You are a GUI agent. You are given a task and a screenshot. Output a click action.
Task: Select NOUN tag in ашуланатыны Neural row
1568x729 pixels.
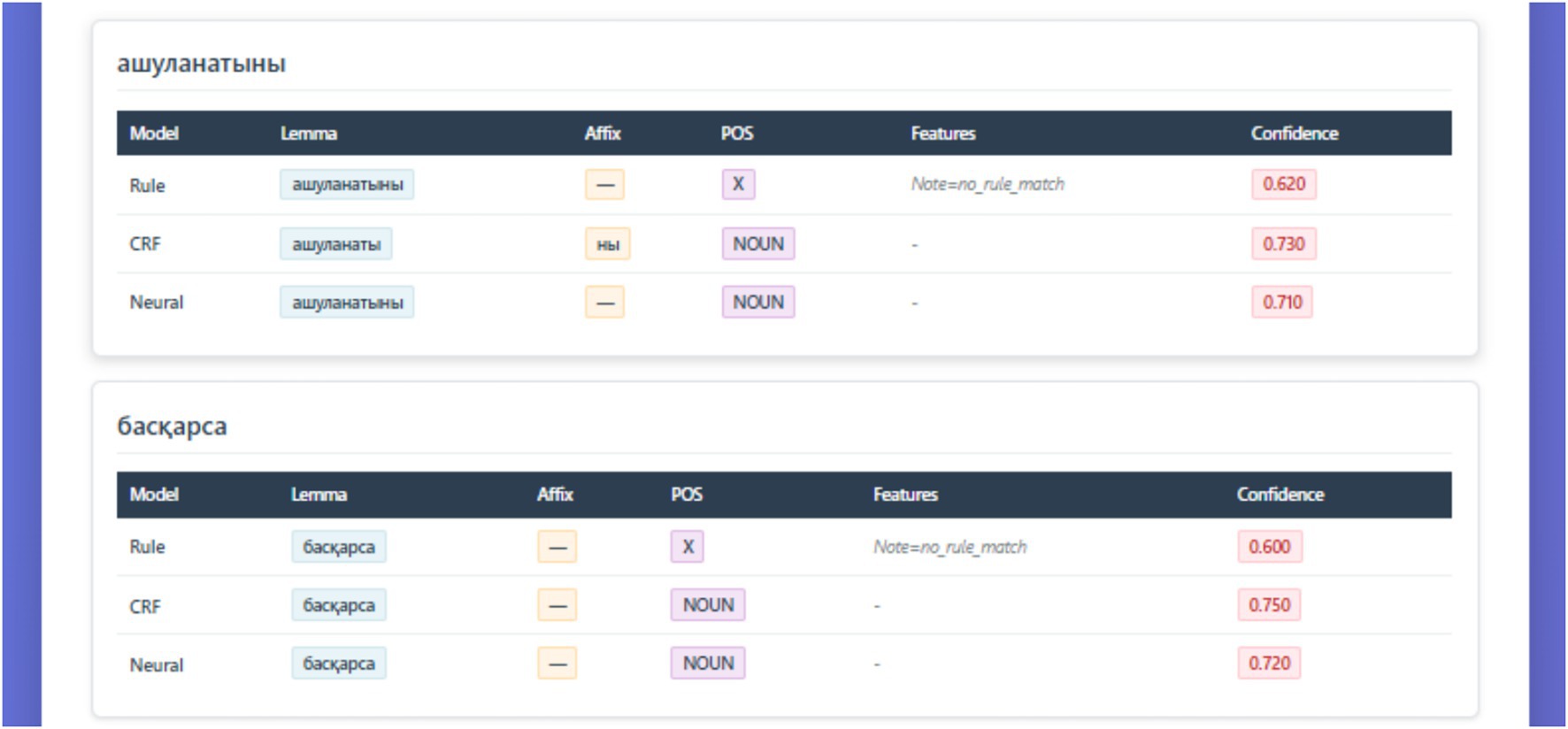757,303
